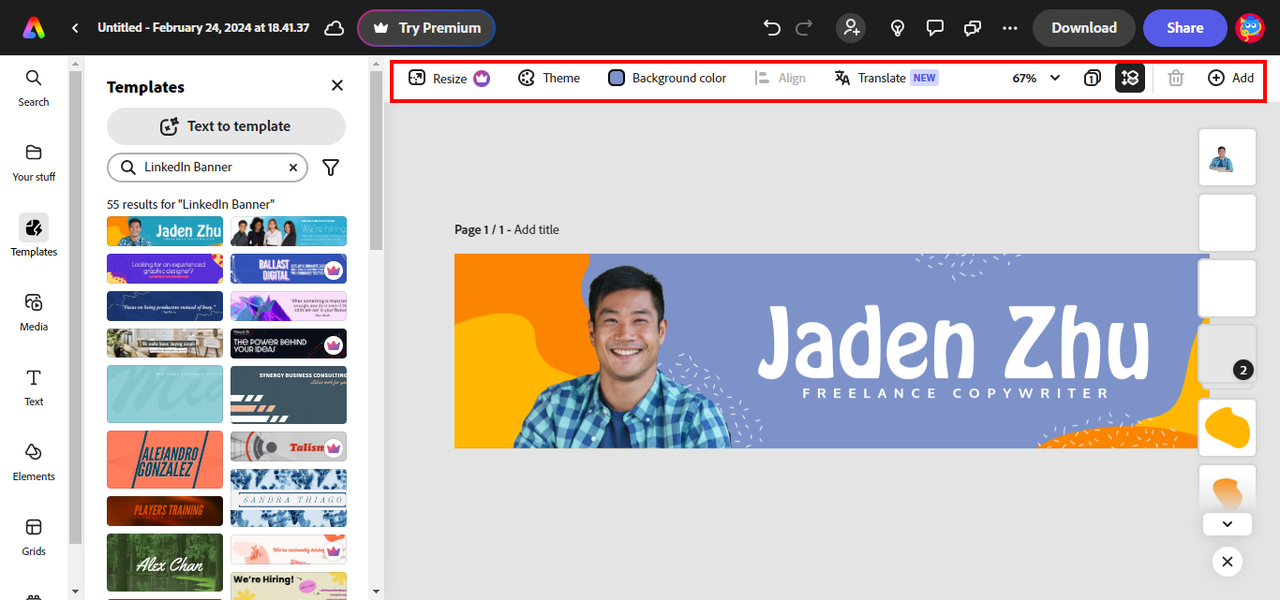This screenshot has height=600, width=1280.
Task: Click the lightbulb tips icon
Action: tap(898, 28)
